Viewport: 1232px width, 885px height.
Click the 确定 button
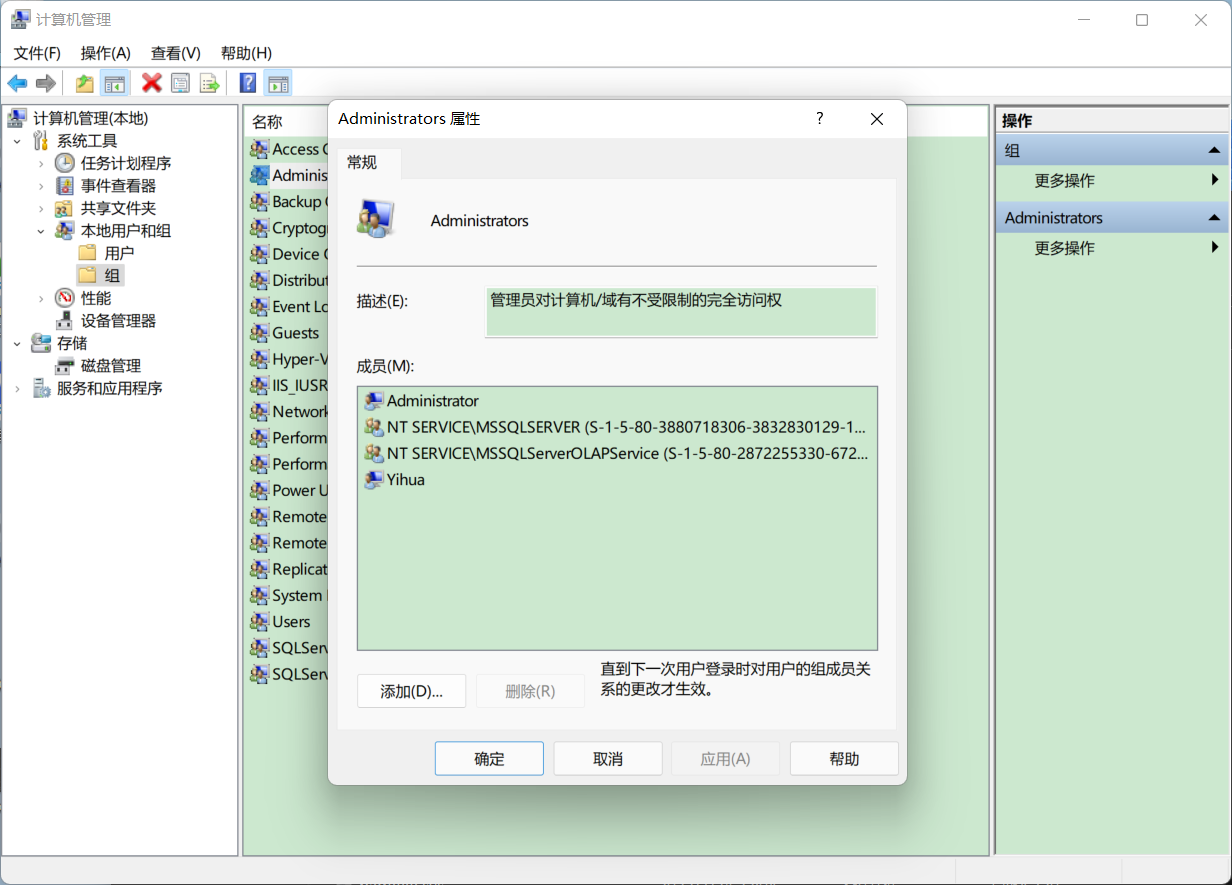coord(489,759)
